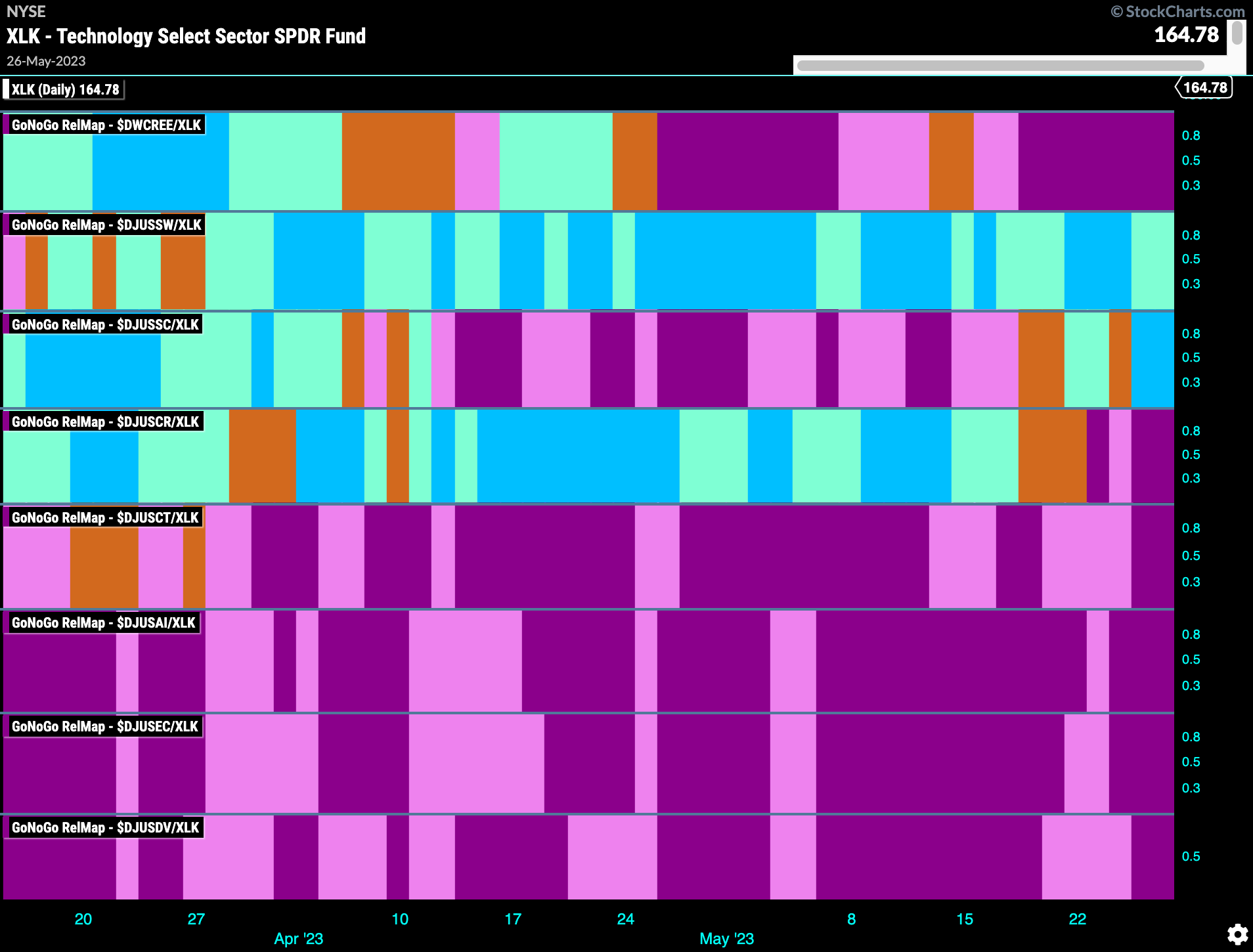
Task: Click the vertical scrollbar handle at top right
Action: coord(1237,33)
